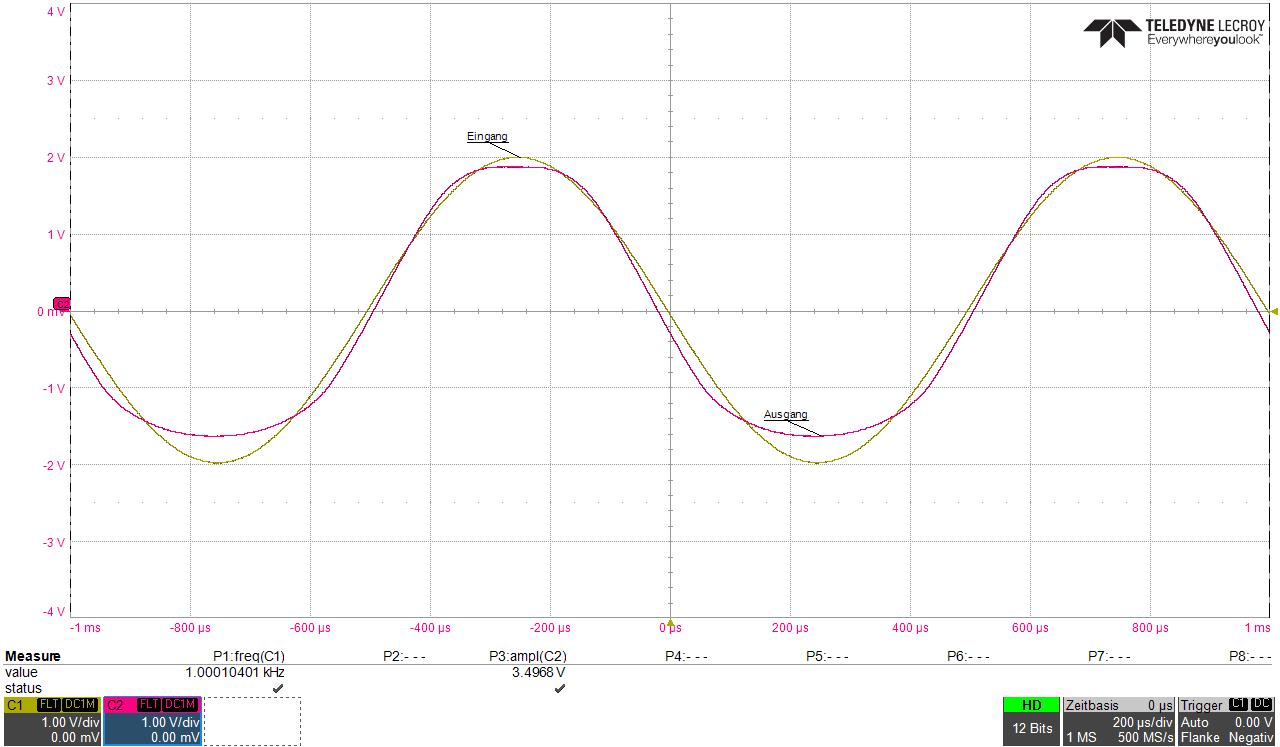Click the empty dashed descriptor placeholder
Image resolution: width=1280 pixels, height=747 pixels.
252,721
